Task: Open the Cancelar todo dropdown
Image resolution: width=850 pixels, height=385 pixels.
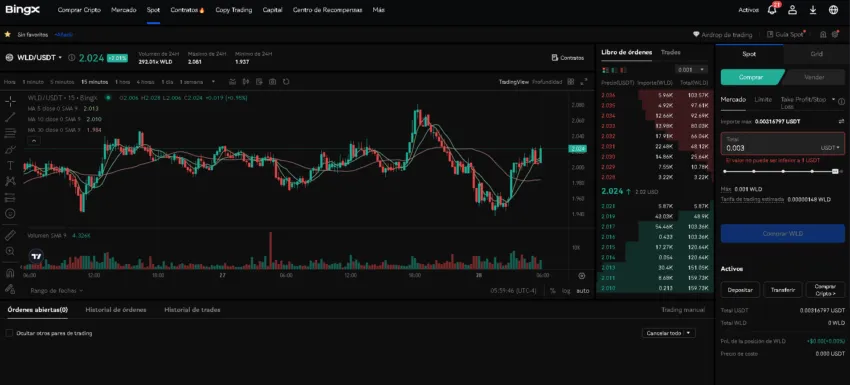Action: (688, 333)
